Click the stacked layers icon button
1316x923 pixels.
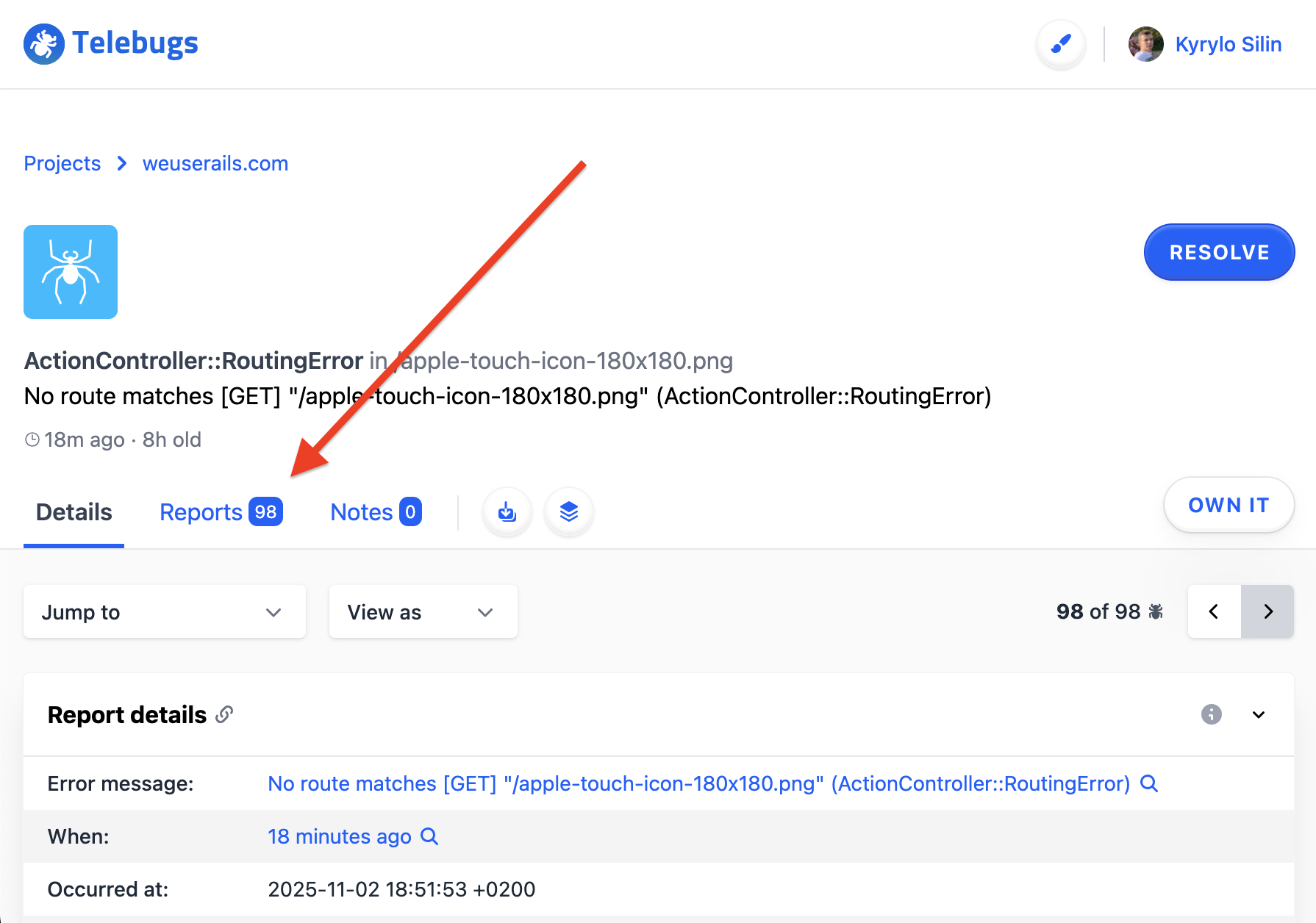point(569,511)
